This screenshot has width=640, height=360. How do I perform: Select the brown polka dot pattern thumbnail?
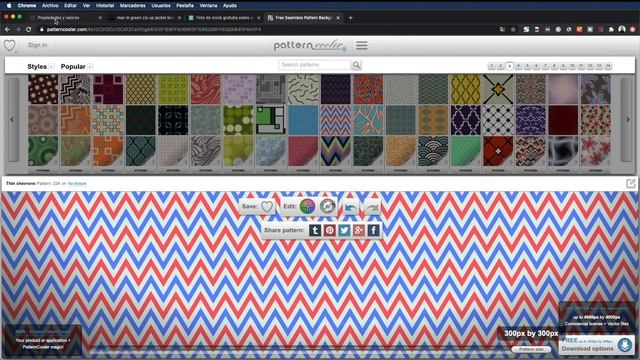pos(43,89)
